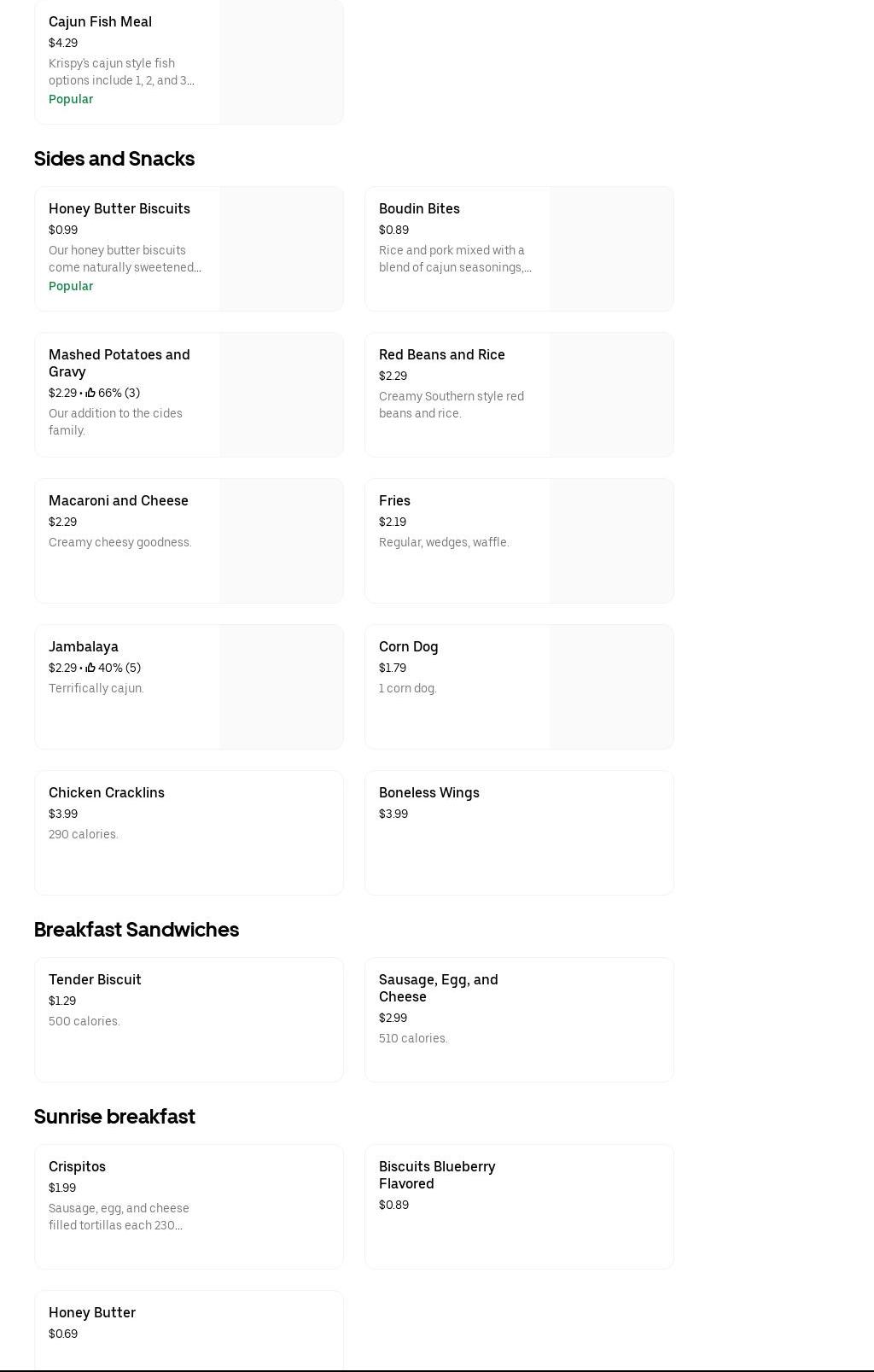The width and height of the screenshot is (874, 1372).
Task: Click the Boudin Bites image thumbnail
Action: pos(611,248)
